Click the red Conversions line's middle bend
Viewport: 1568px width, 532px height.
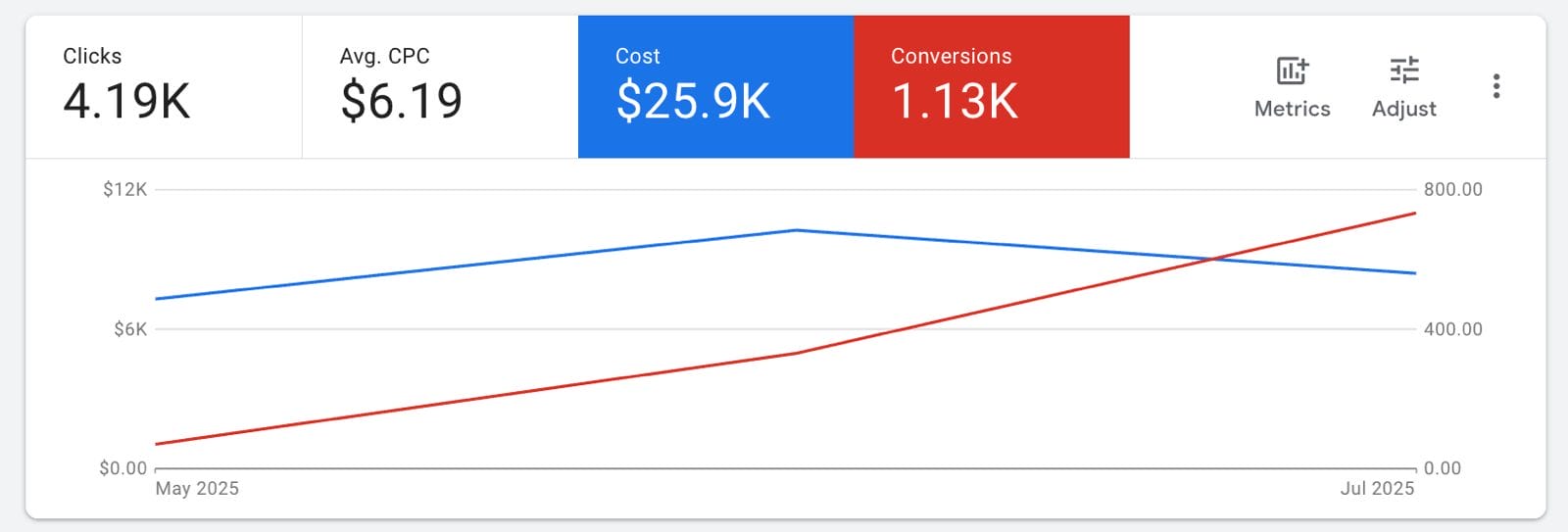click(x=796, y=353)
